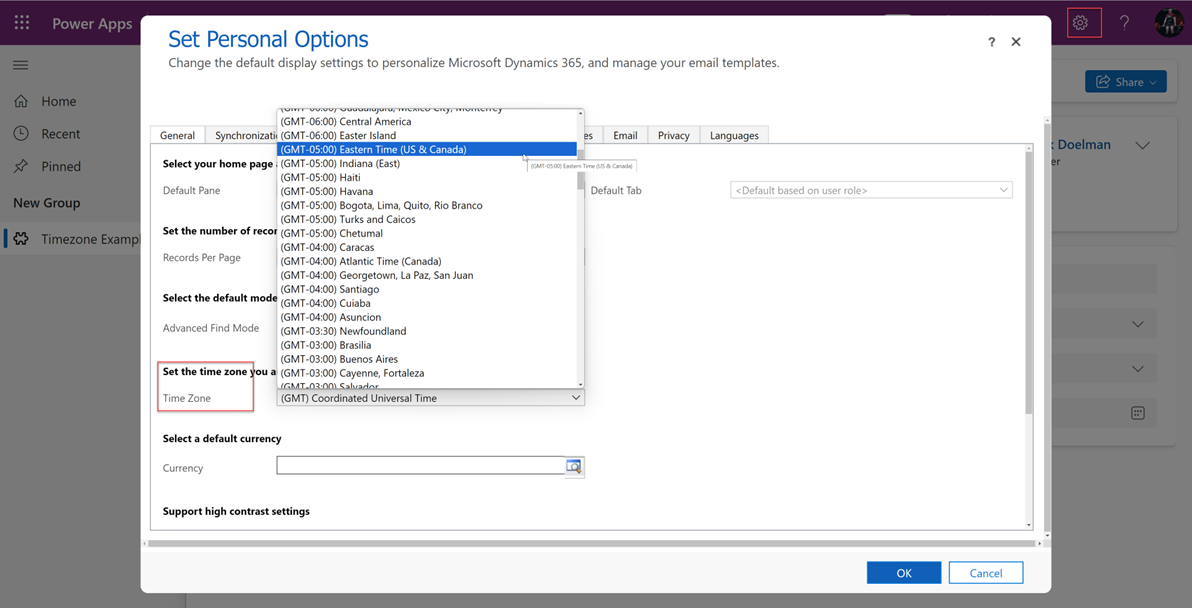
Task: Close the Set Personal Options dialog
Action: (1016, 42)
